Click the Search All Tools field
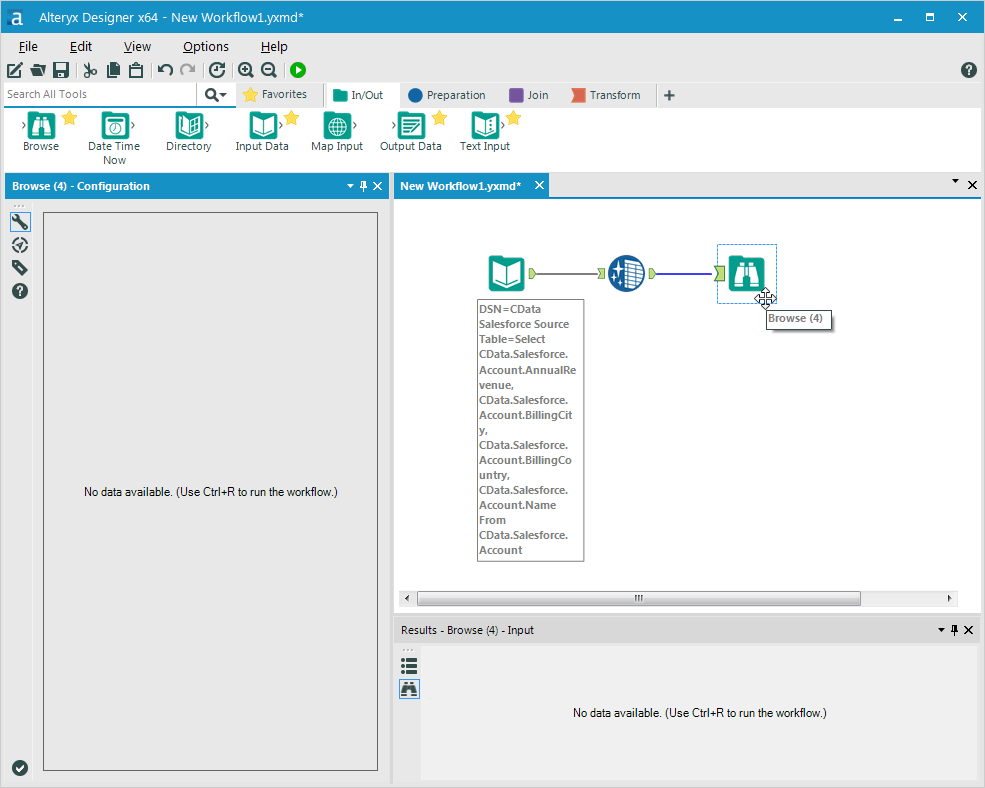The image size is (985, 788). (x=101, y=94)
